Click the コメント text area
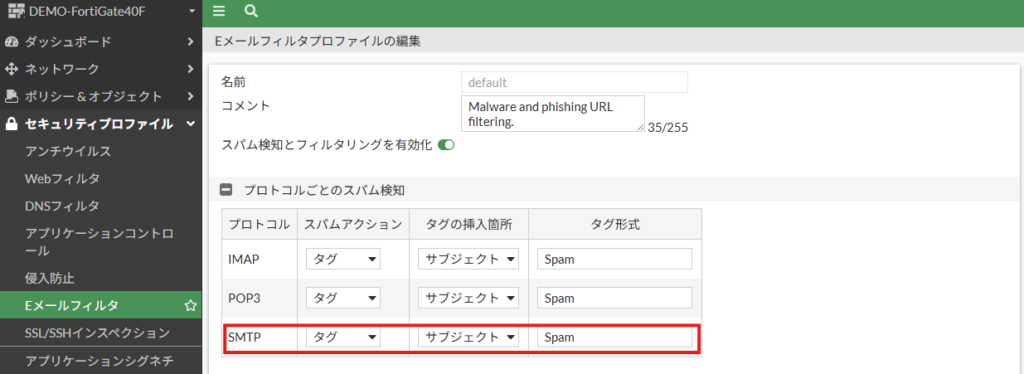The width and height of the screenshot is (1024, 374). click(x=552, y=114)
